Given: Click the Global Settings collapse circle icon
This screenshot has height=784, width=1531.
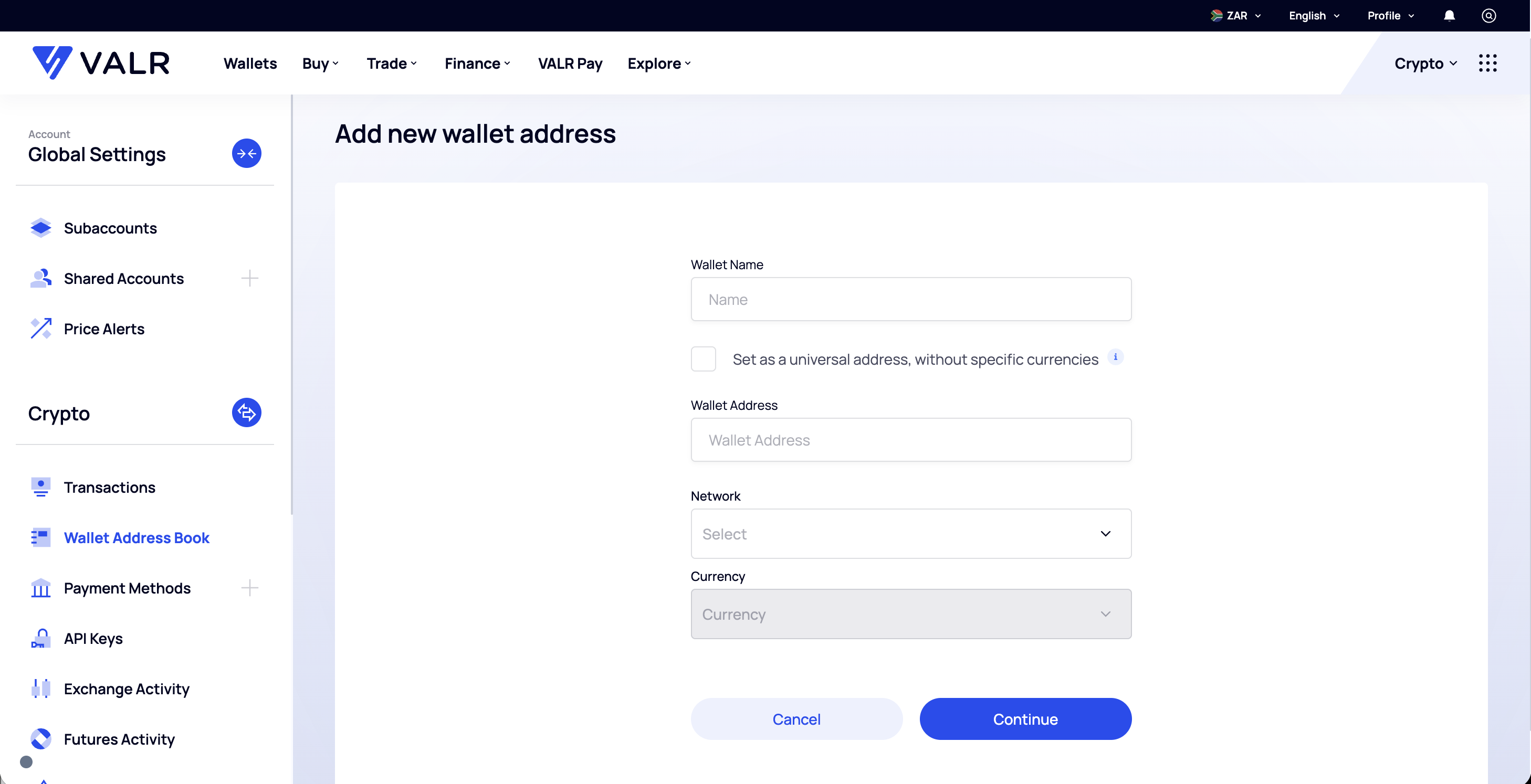Looking at the screenshot, I should pos(247,153).
